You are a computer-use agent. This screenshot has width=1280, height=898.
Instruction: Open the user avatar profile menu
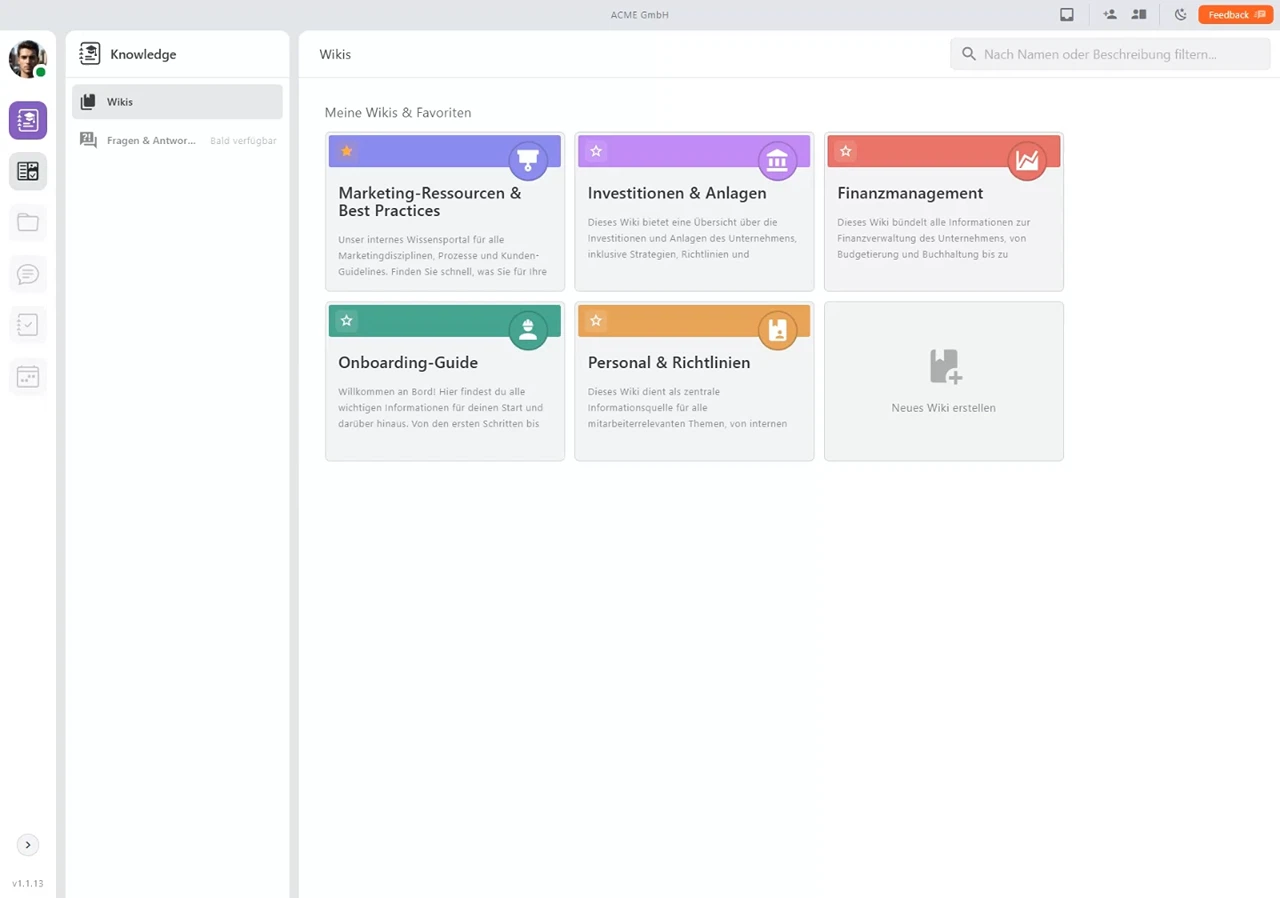[28, 59]
